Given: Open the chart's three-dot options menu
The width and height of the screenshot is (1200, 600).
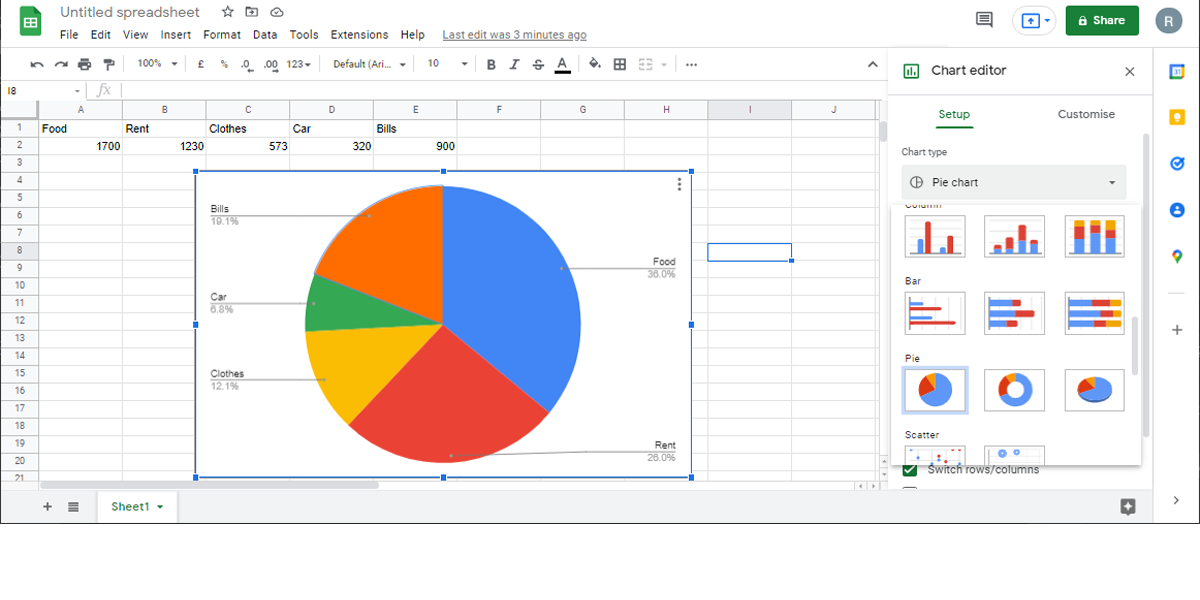Looking at the screenshot, I should tap(679, 184).
